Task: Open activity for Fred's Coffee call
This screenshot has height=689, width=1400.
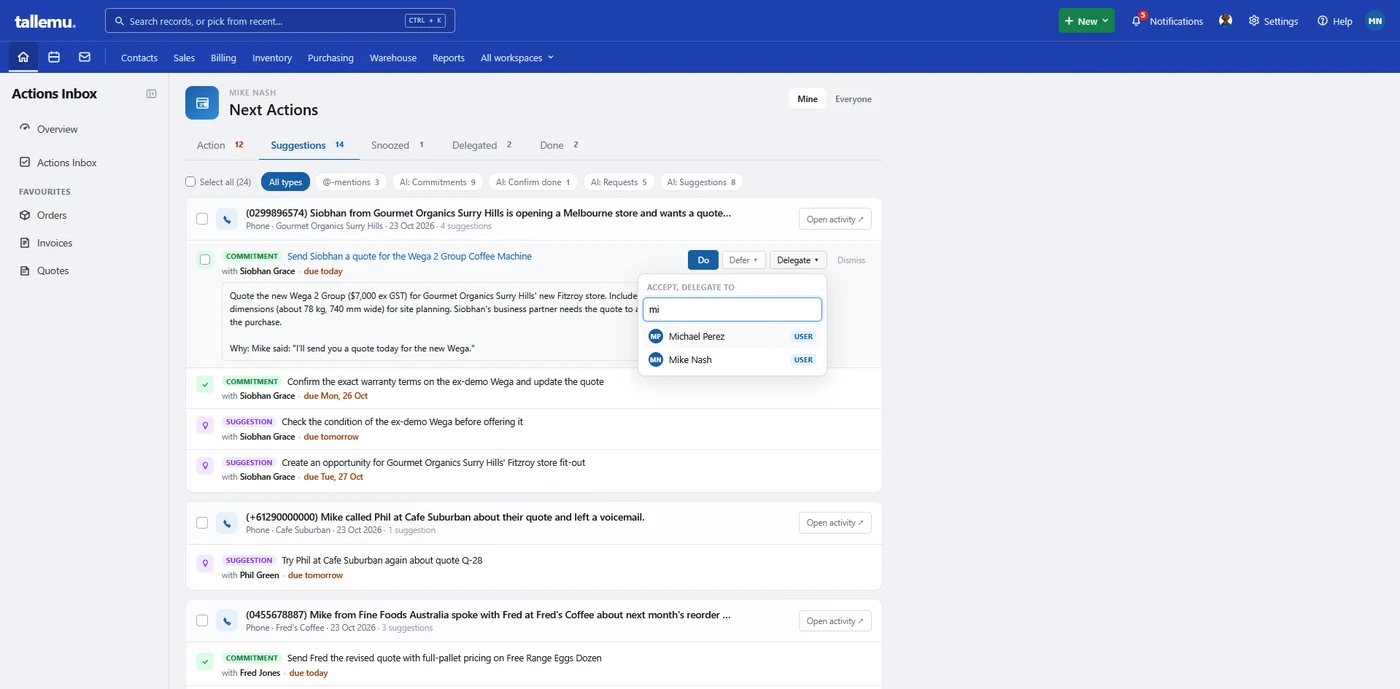Action: click(x=835, y=621)
